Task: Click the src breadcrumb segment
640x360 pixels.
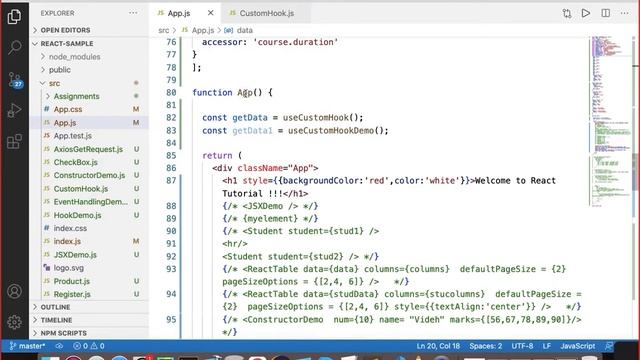Action: click(163, 30)
